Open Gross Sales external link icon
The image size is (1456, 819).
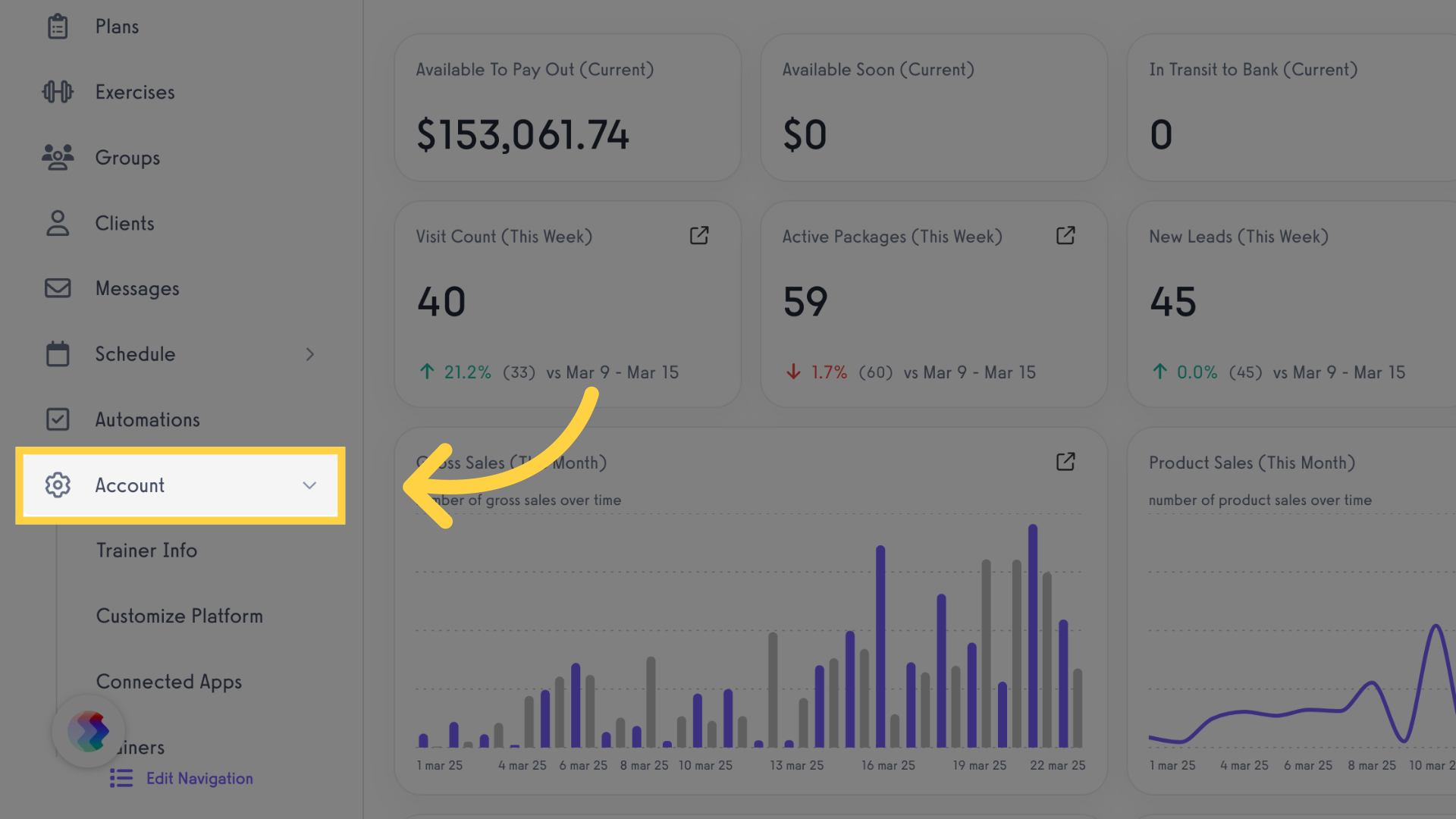1065,462
